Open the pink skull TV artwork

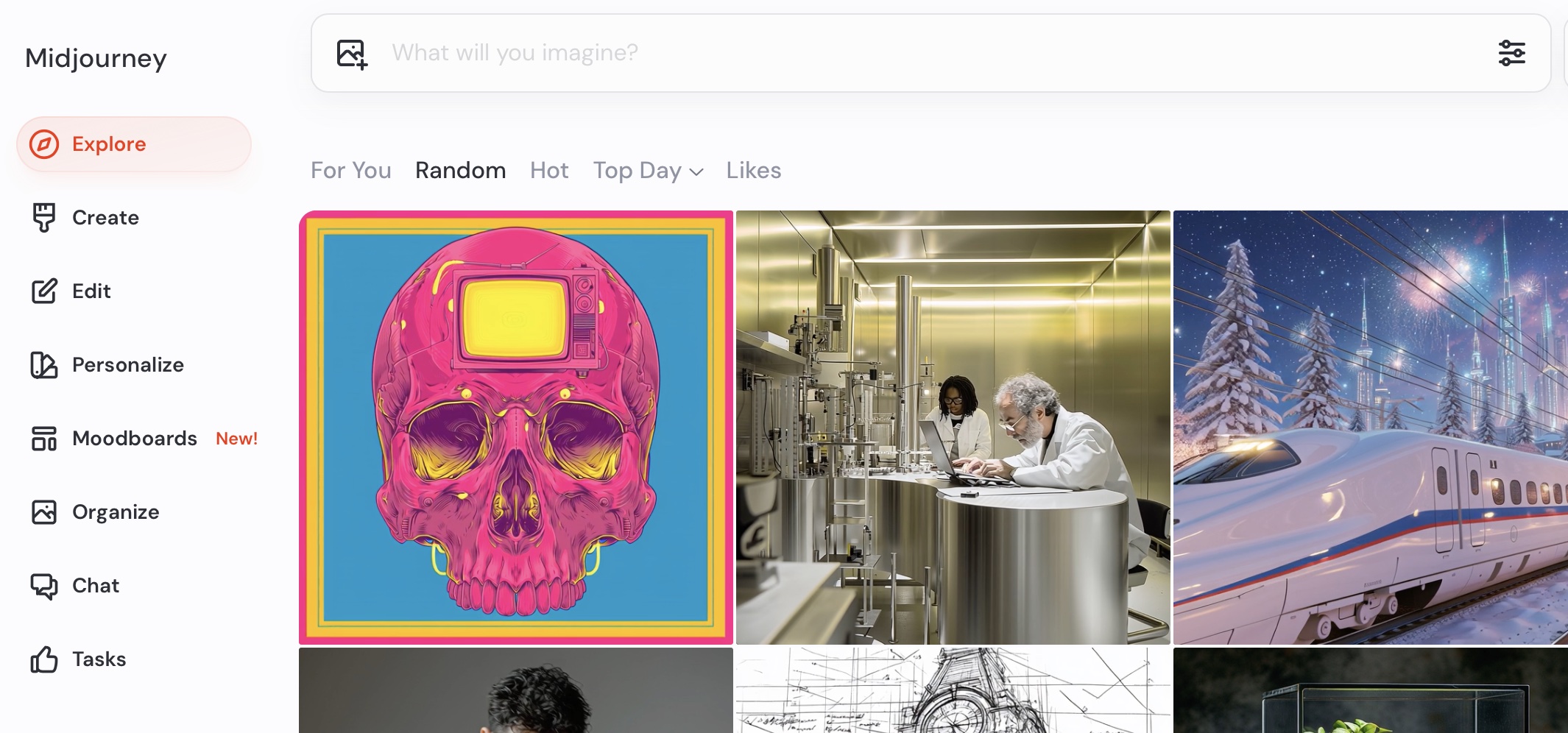click(x=515, y=427)
